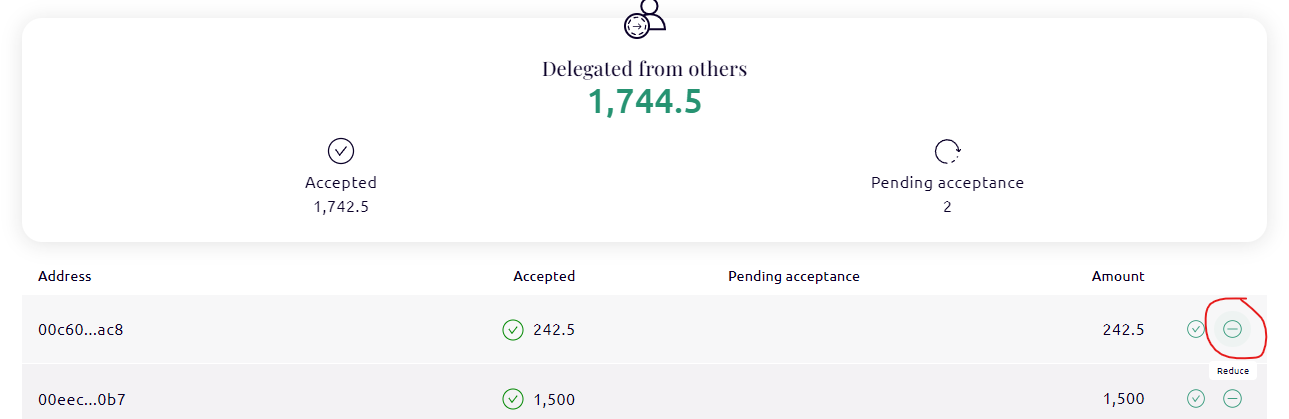
Task: Click the accept checkmark icon for 00c60...ac8
Action: pos(1196,328)
